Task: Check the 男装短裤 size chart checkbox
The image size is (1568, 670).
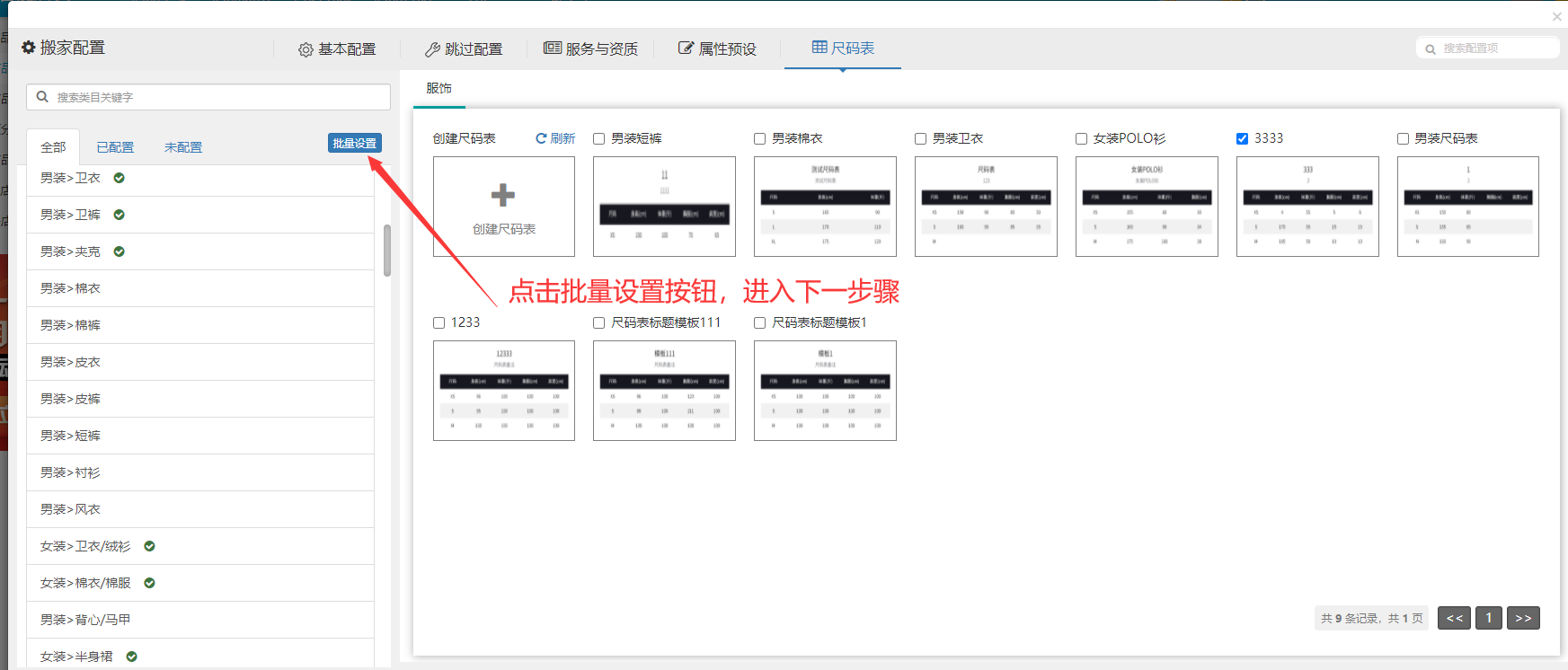Action: pos(598,138)
